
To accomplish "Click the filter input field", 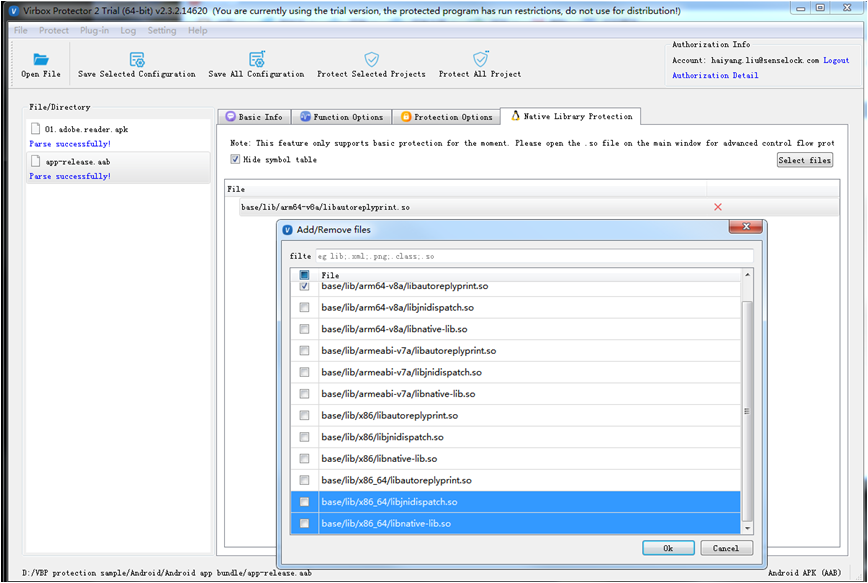I will 534,256.
